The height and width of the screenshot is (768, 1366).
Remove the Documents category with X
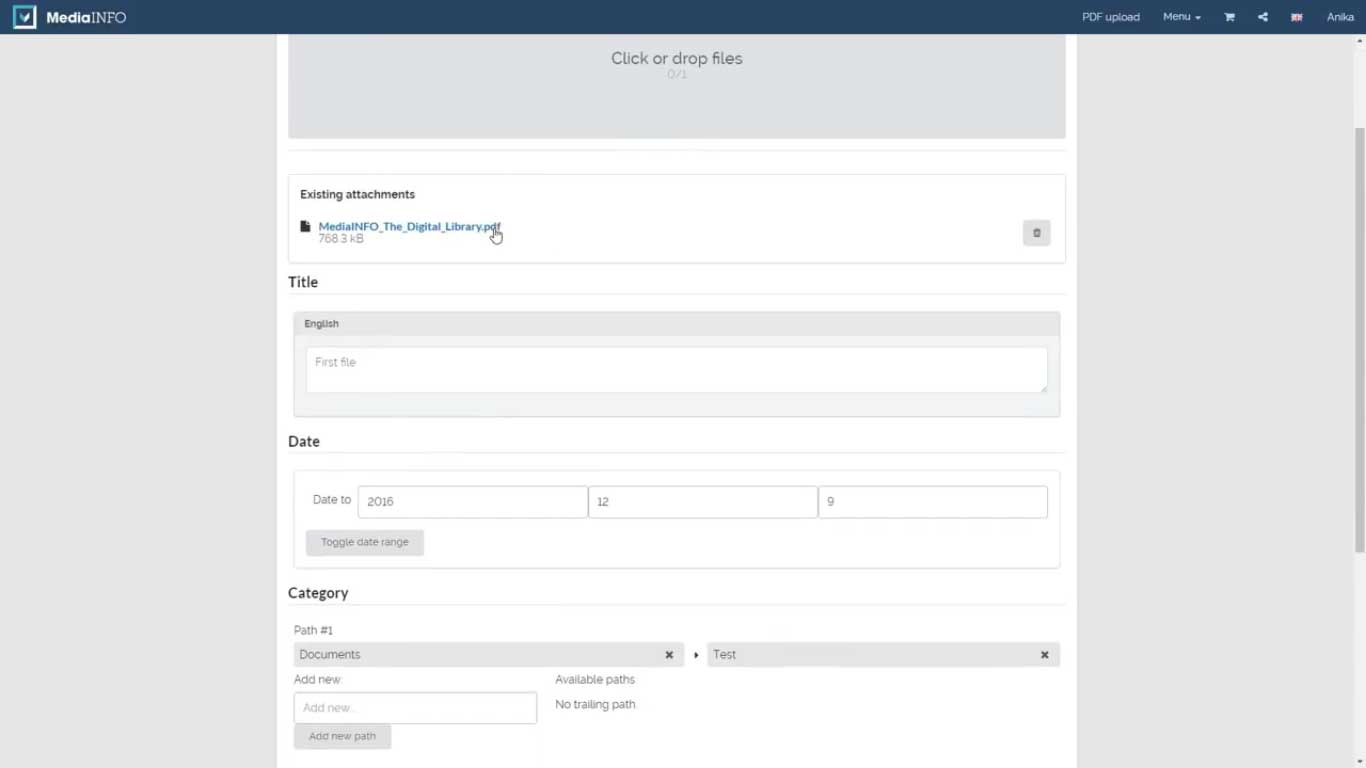[669, 655]
